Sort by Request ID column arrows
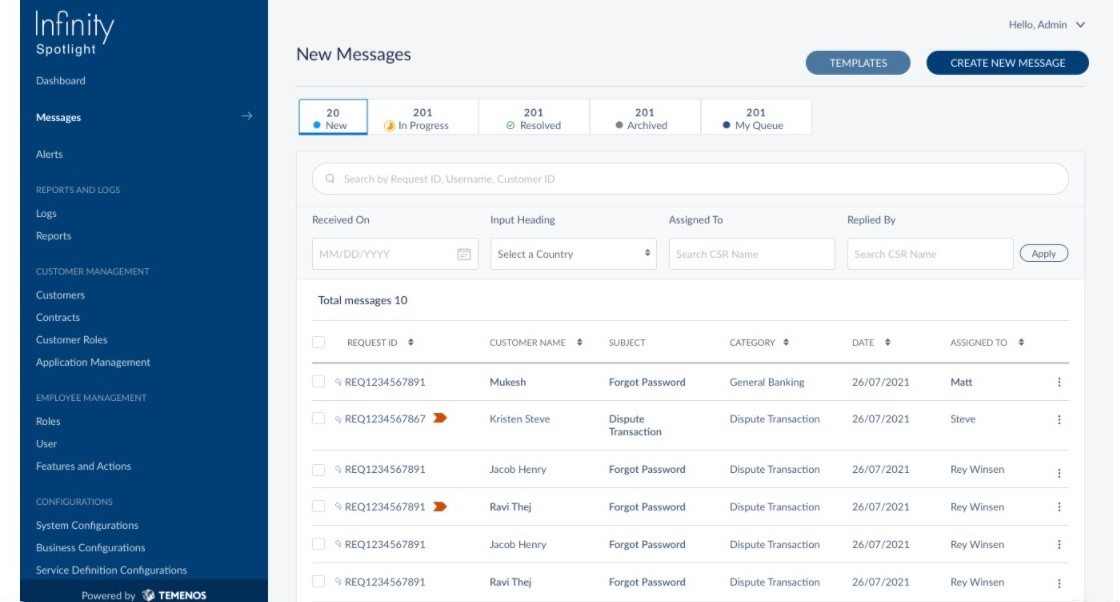Viewport: 1120px width, 602px height. click(x=411, y=343)
